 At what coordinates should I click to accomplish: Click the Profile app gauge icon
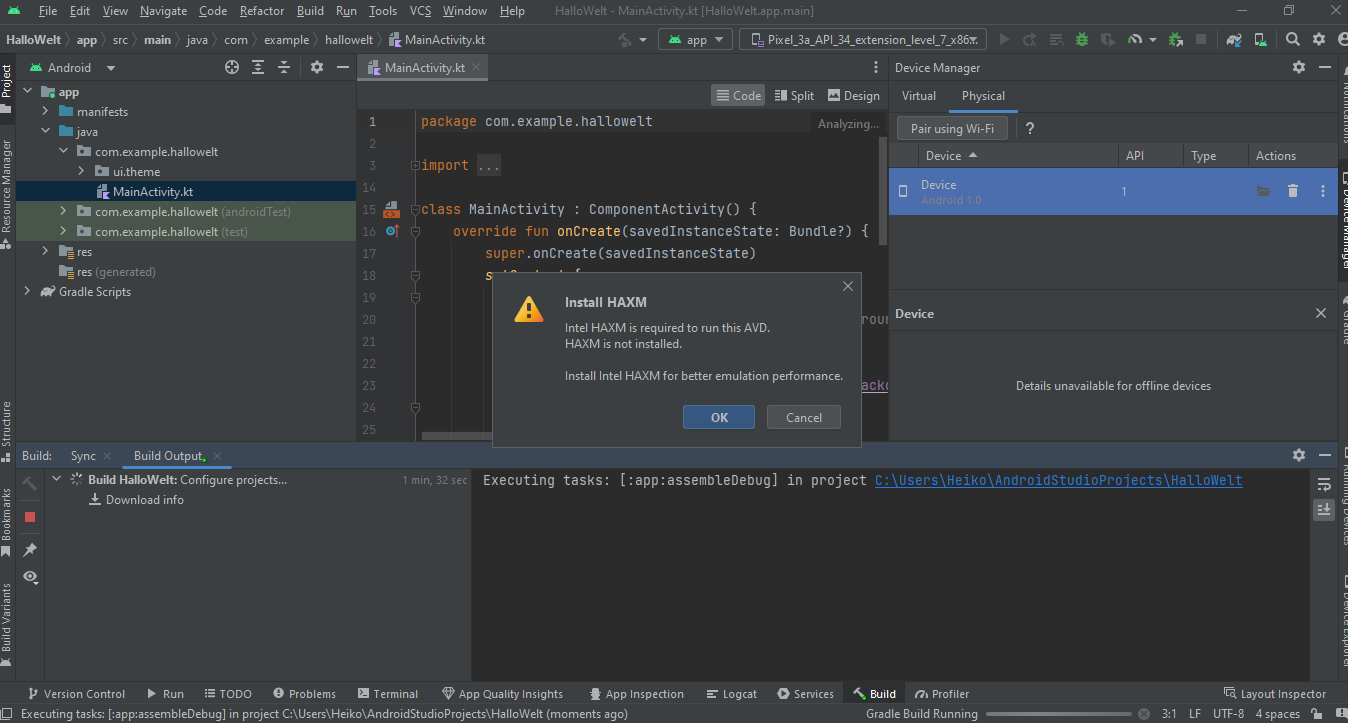point(1135,40)
